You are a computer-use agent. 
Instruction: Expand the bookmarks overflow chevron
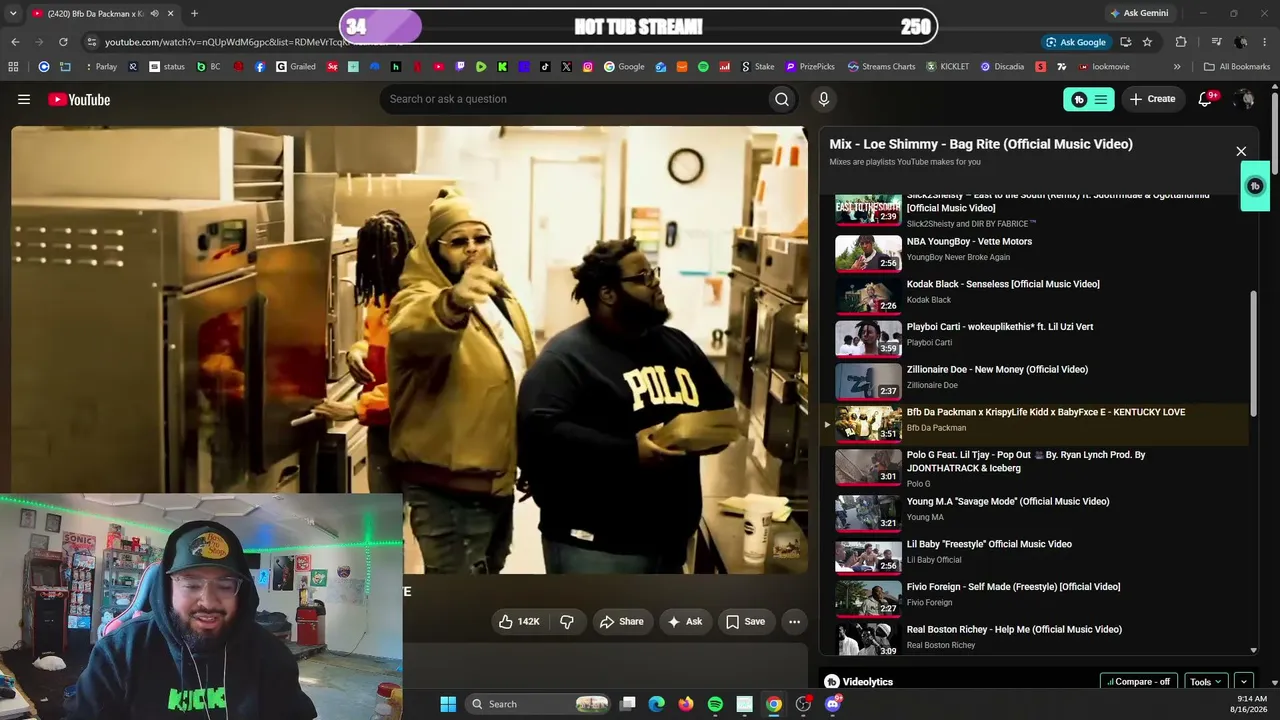pyautogui.click(x=1177, y=67)
